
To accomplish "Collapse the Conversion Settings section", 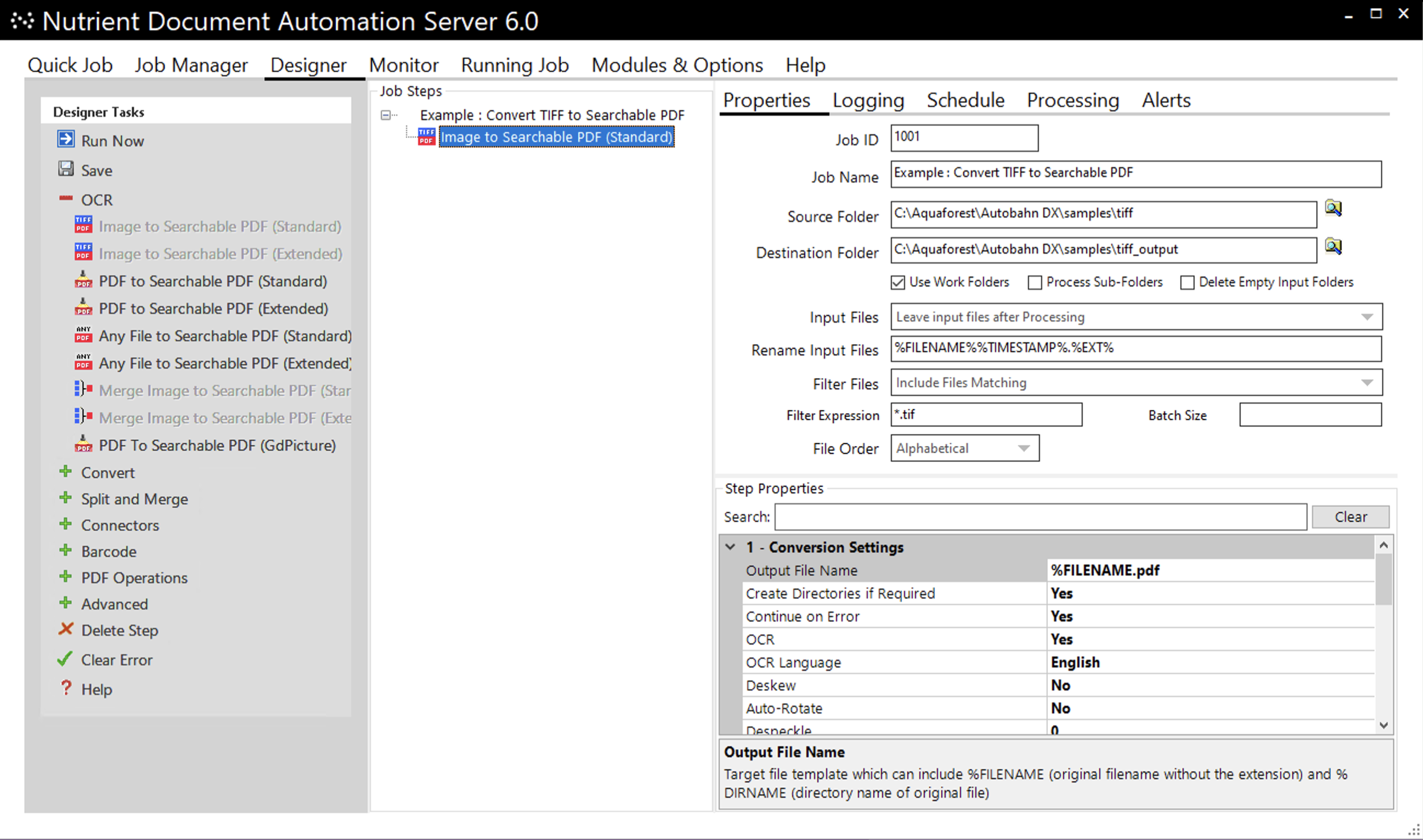I will pos(731,547).
